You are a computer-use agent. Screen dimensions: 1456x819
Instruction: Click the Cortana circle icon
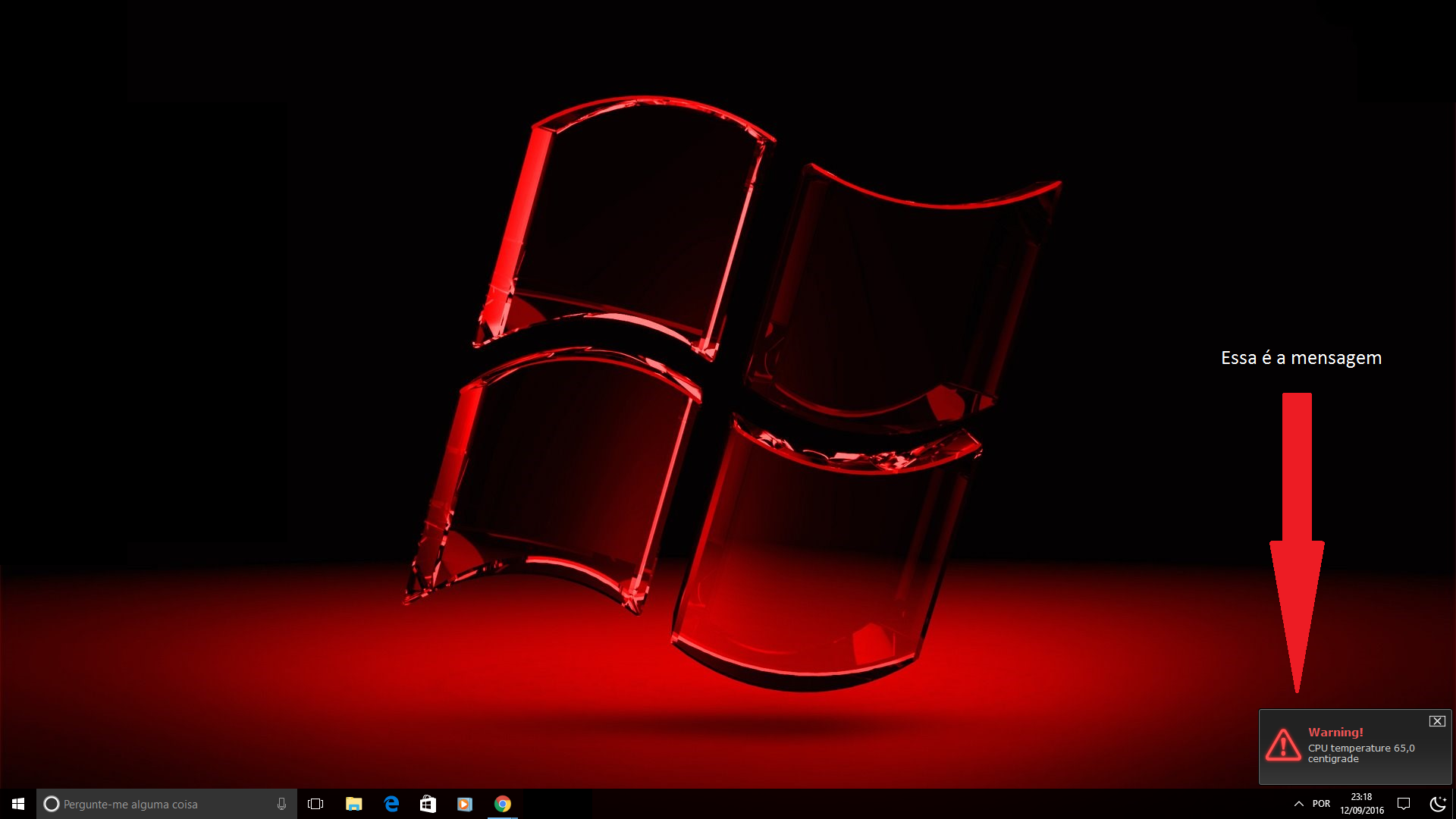click(51, 804)
